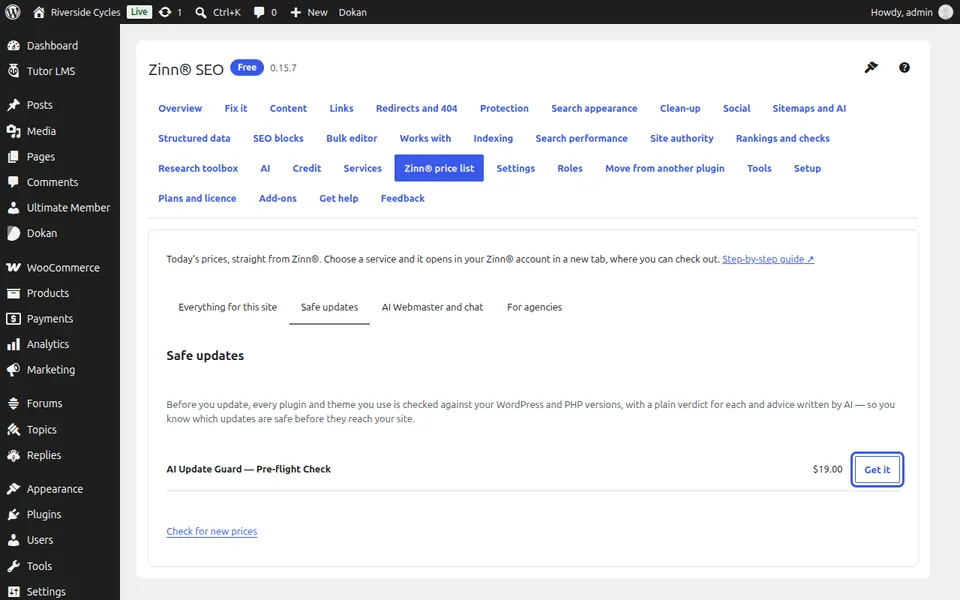Click the Tutor LMS sidebar icon
The height and width of the screenshot is (600, 960).
[x=13, y=71]
